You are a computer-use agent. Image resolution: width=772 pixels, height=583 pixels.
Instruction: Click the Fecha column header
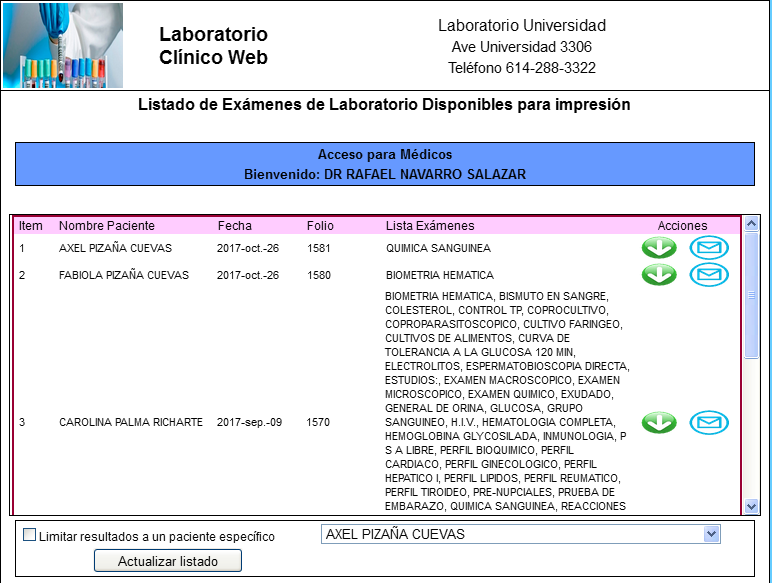click(235, 226)
